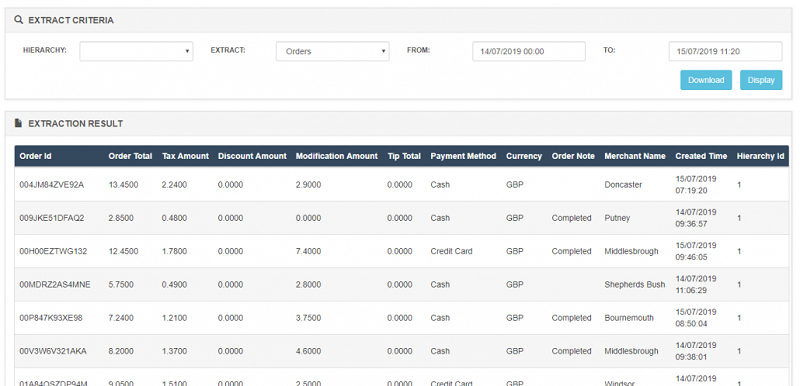Click the Order Note column header
The height and width of the screenshot is (386, 800).
point(573,156)
